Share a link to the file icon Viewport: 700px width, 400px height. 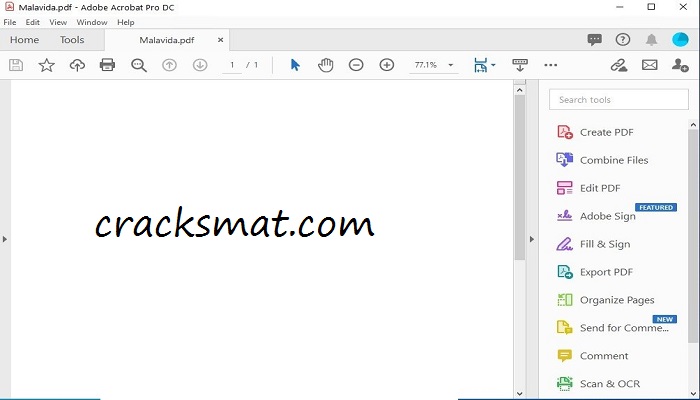(x=619, y=65)
